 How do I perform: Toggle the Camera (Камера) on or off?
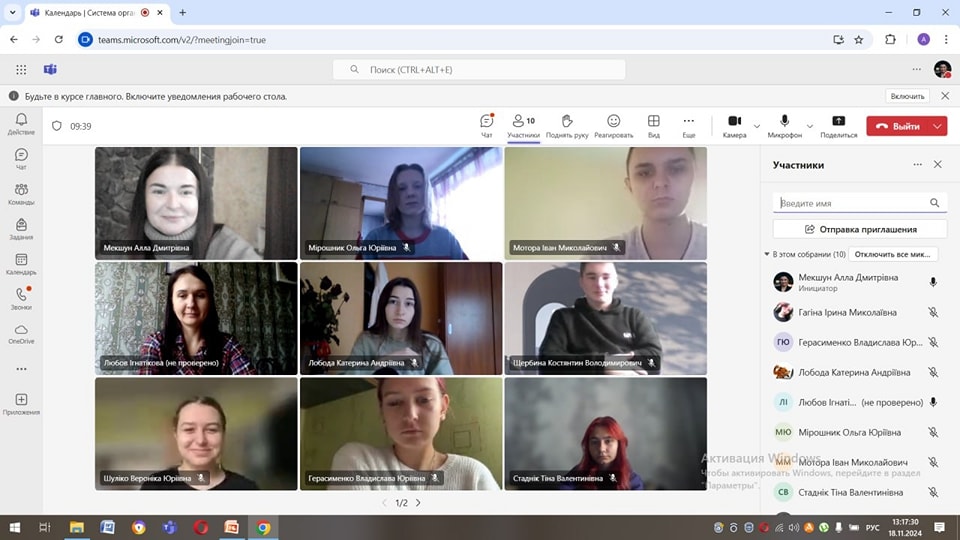click(734, 122)
